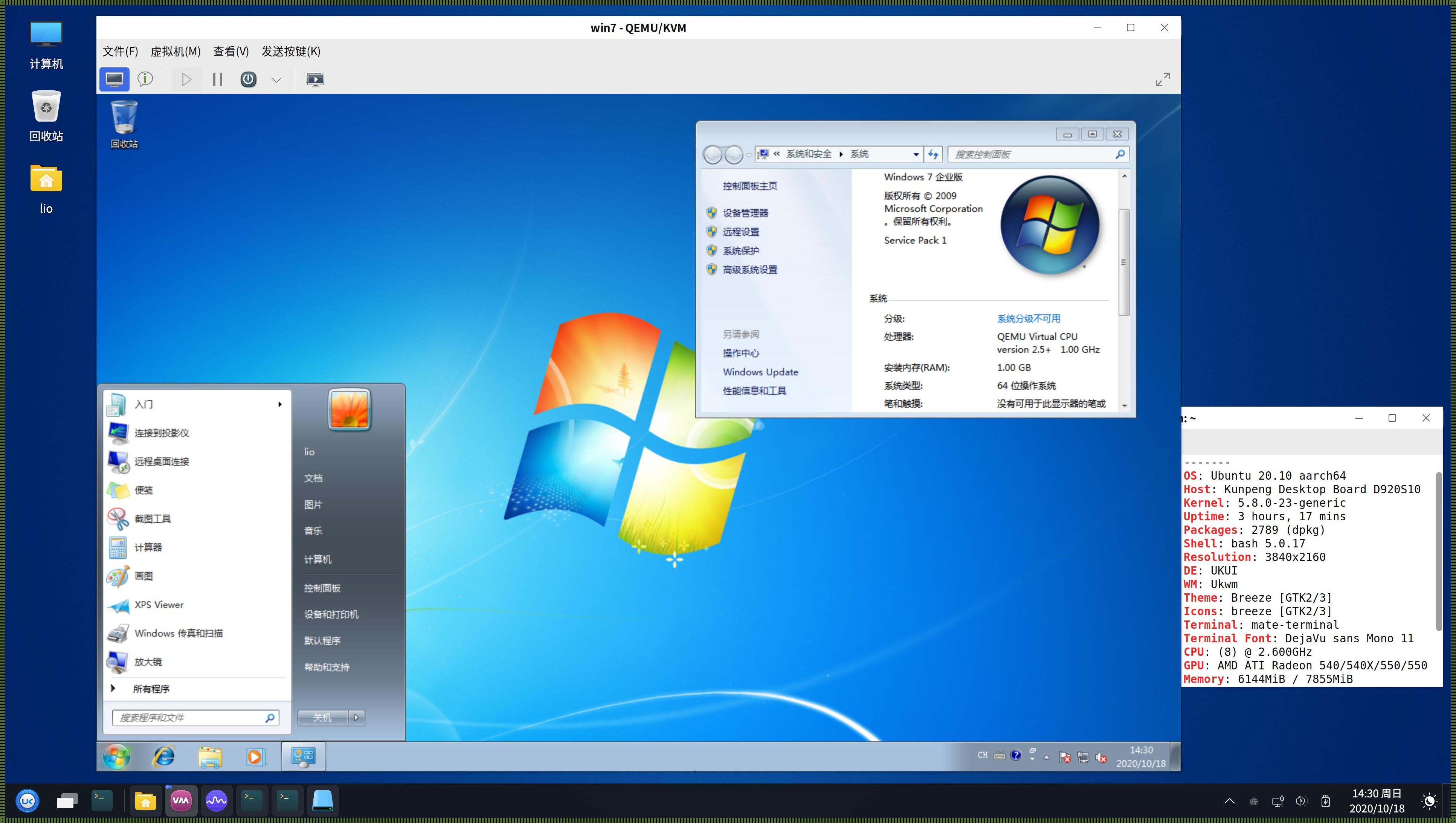Open 远程设置 in System window

pyautogui.click(x=741, y=232)
